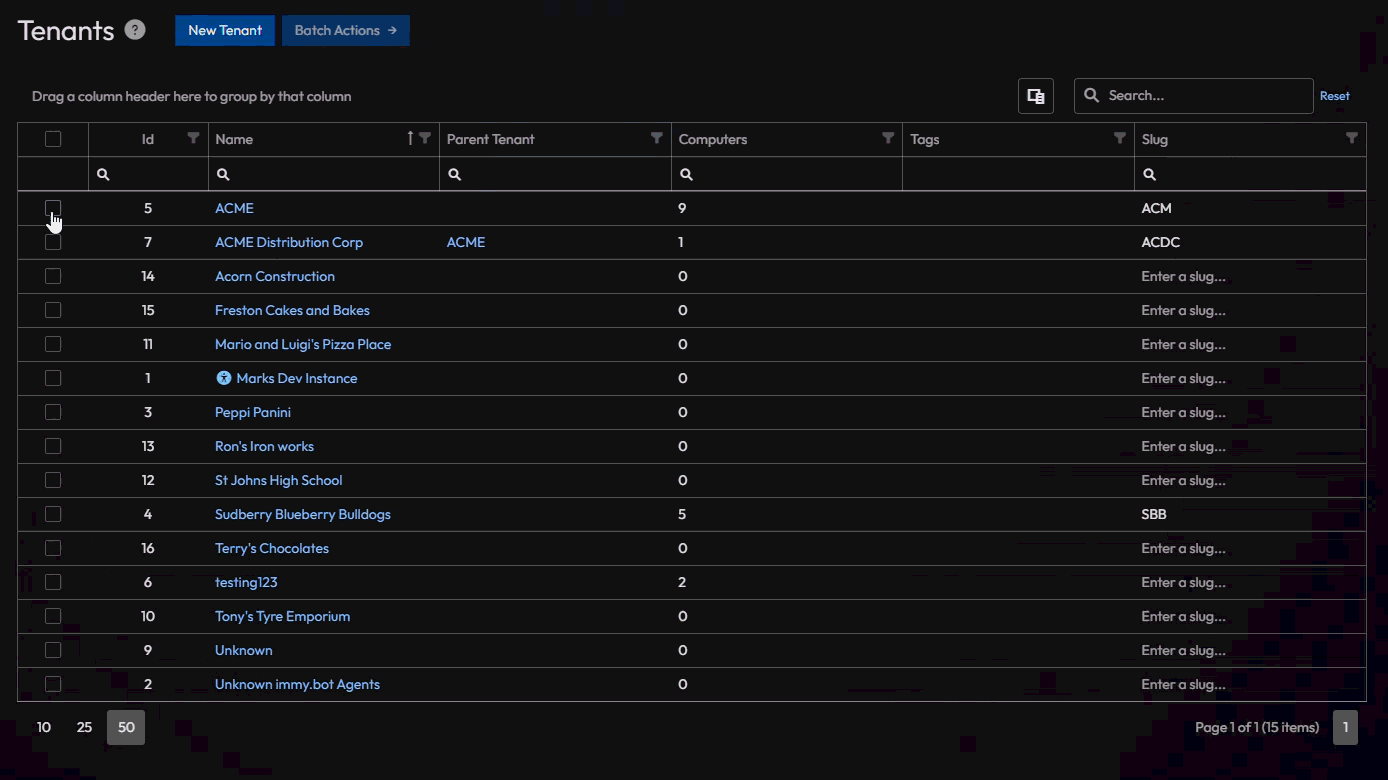Open ACME parent tenant link

466,242
